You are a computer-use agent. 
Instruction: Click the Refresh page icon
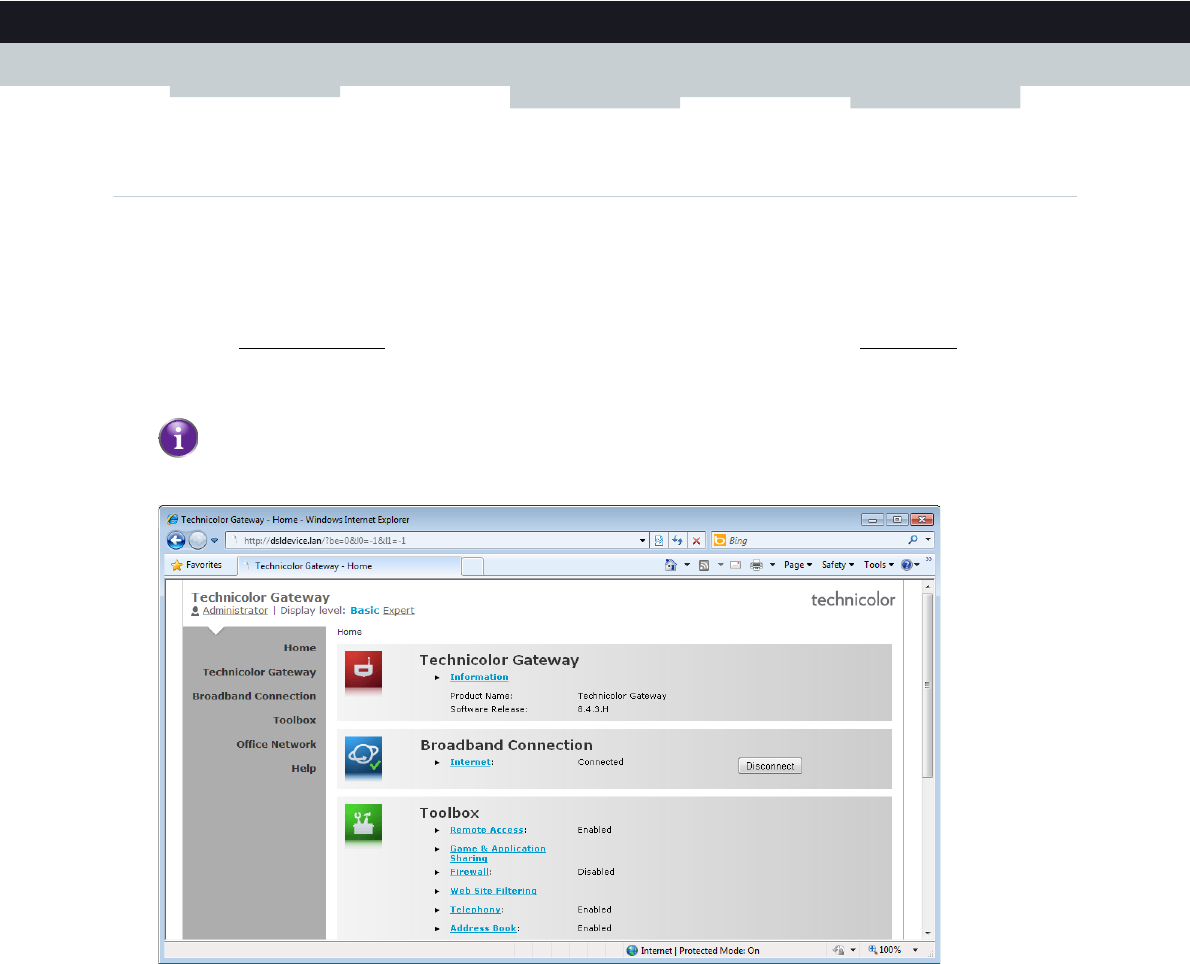(677, 540)
